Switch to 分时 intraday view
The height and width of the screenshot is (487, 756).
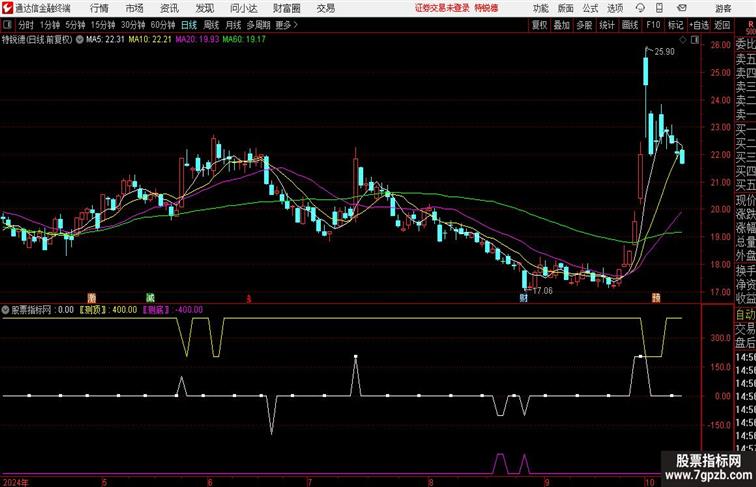coord(26,25)
